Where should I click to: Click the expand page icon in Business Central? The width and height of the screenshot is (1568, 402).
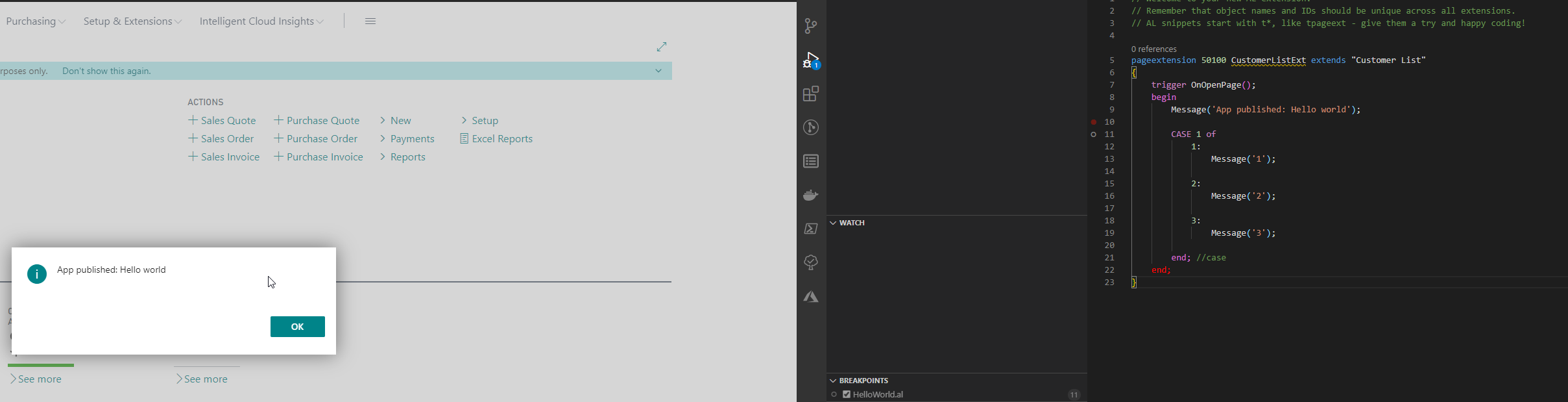(x=662, y=47)
